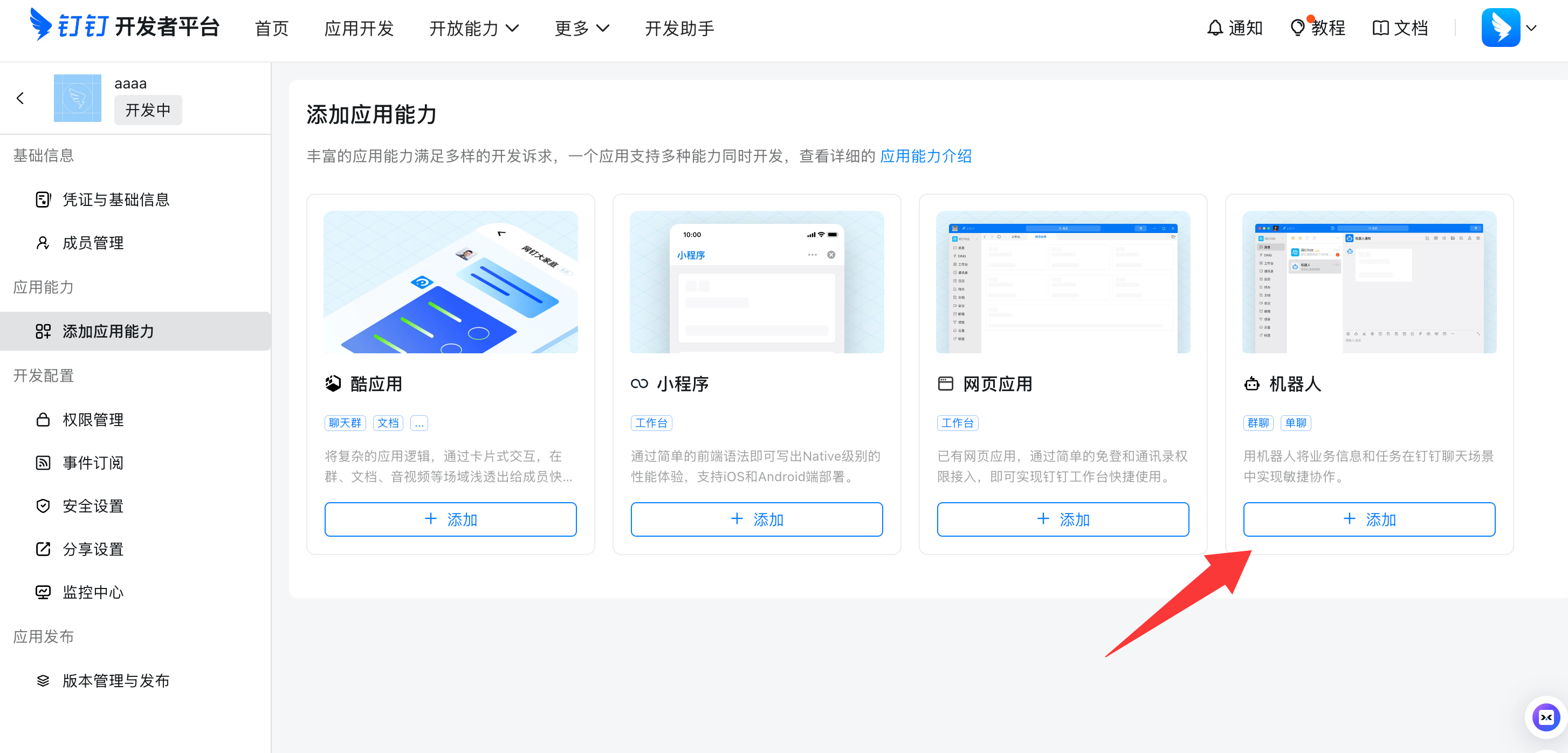The width and height of the screenshot is (1568, 753).
Task: Click the 机器人 preview image
Action: 1369,282
